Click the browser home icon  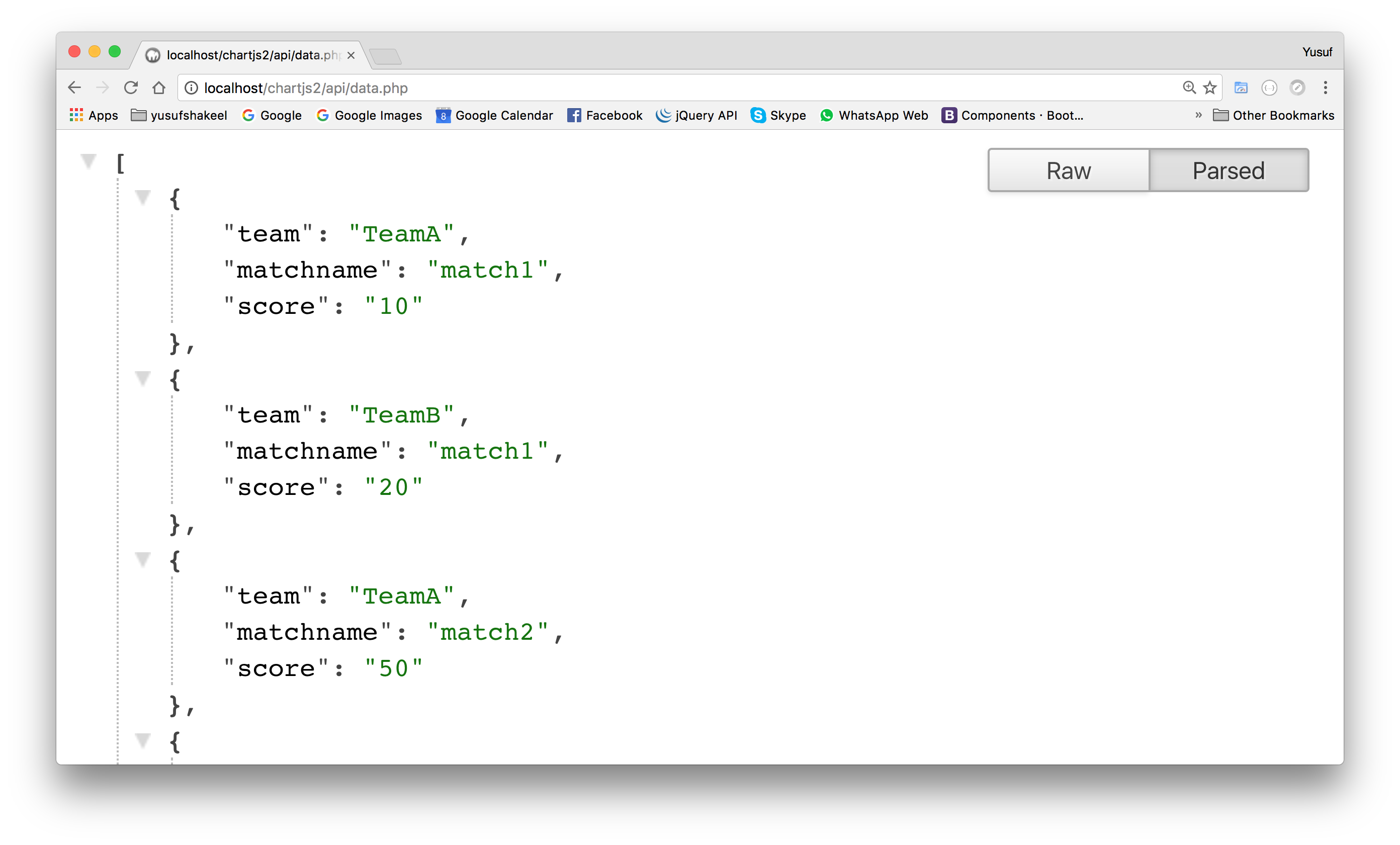click(160, 88)
